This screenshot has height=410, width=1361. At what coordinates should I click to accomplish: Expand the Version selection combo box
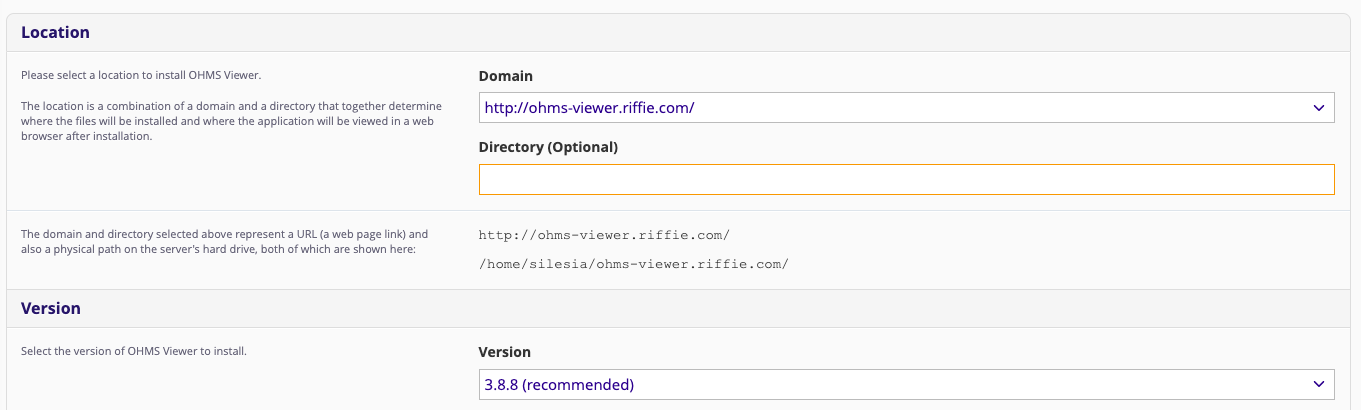point(907,384)
